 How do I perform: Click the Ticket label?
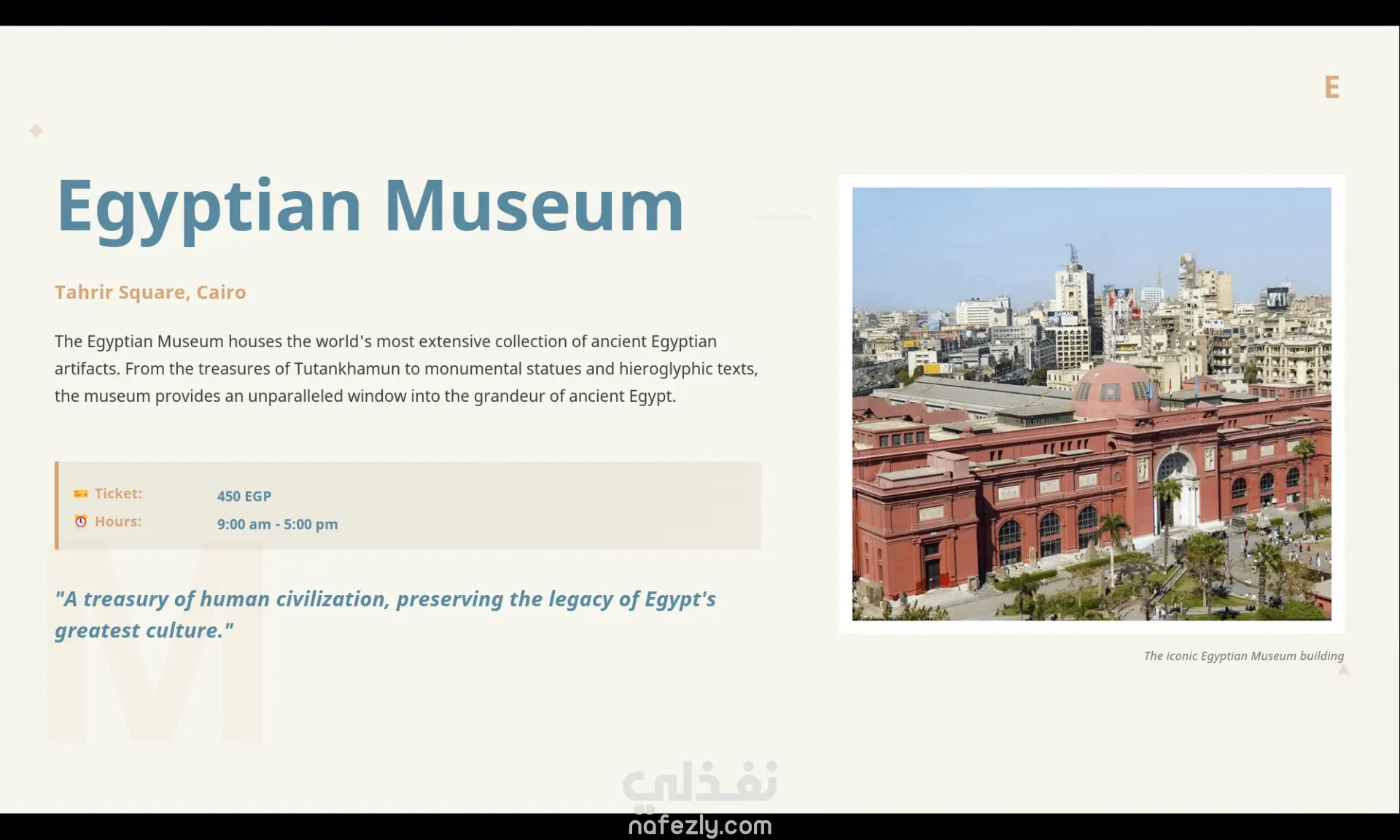pos(117,494)
